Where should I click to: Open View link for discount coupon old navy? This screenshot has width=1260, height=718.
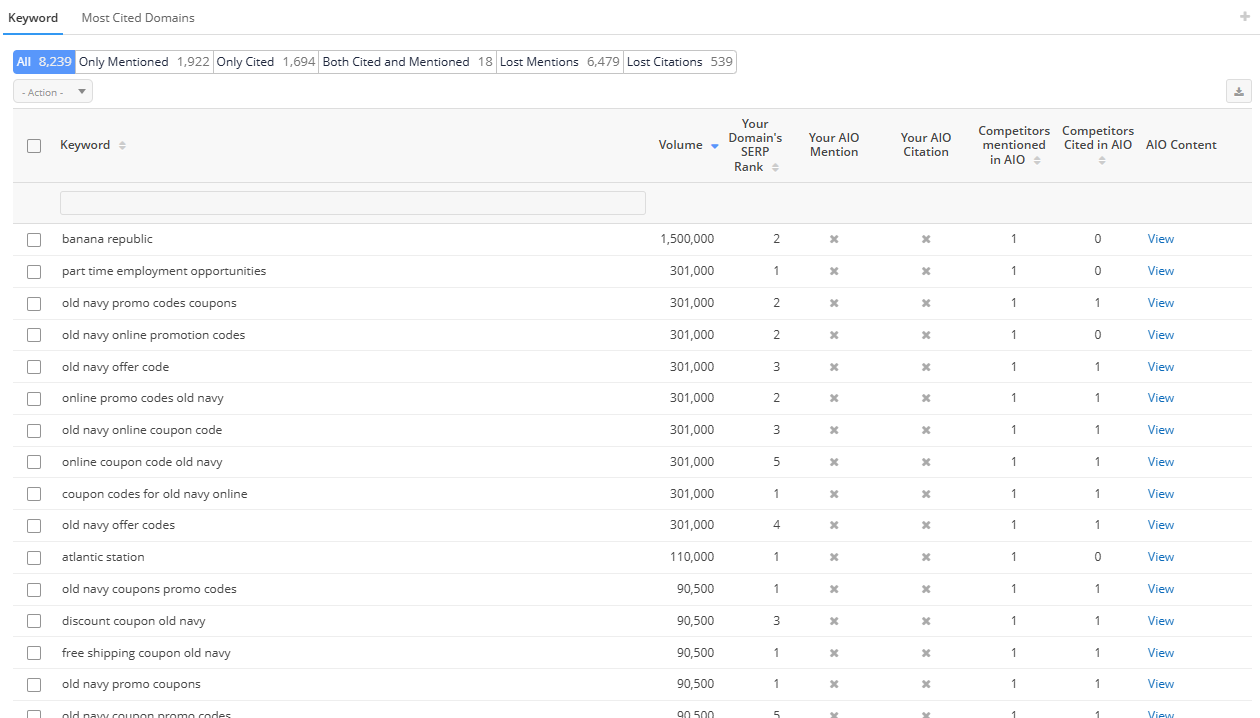pyautogui.click(x=1160, y=621)
